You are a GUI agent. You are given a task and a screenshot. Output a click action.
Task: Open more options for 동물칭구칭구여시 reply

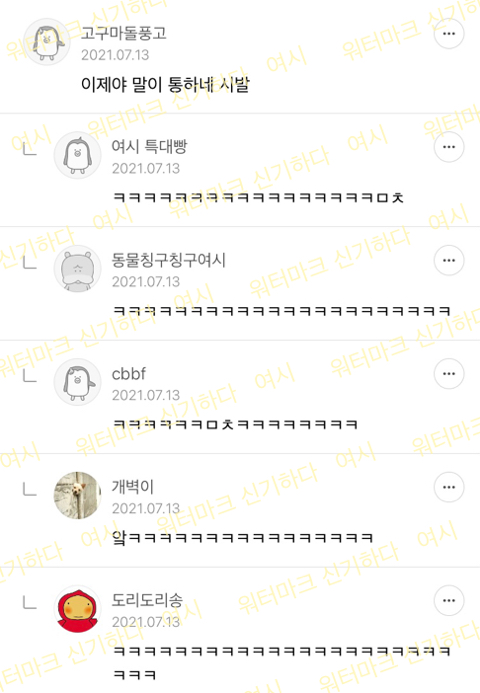coord(449,260)
